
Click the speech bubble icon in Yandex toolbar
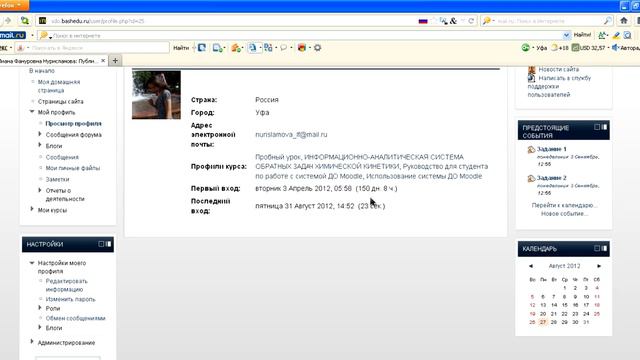coord(284,48)
